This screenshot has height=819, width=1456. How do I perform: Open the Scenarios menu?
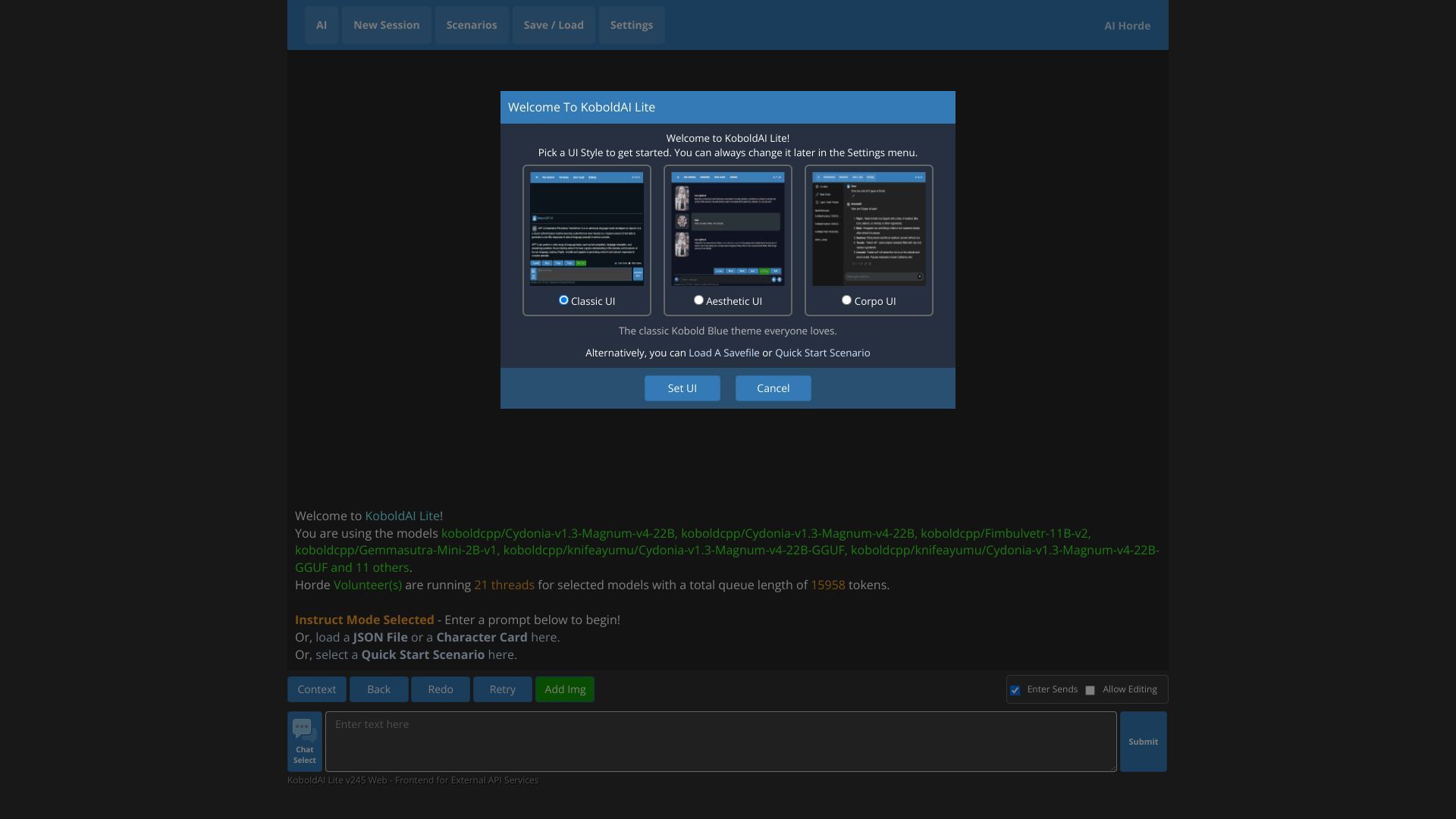[472, 25]
